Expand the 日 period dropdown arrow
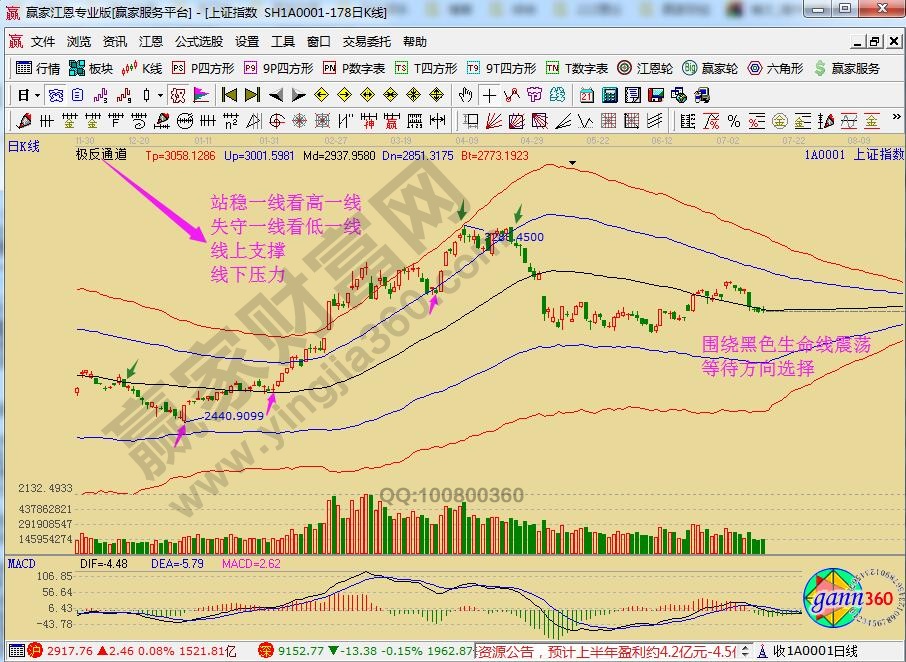This screenshot has width=906, height=662. (37, 96)
